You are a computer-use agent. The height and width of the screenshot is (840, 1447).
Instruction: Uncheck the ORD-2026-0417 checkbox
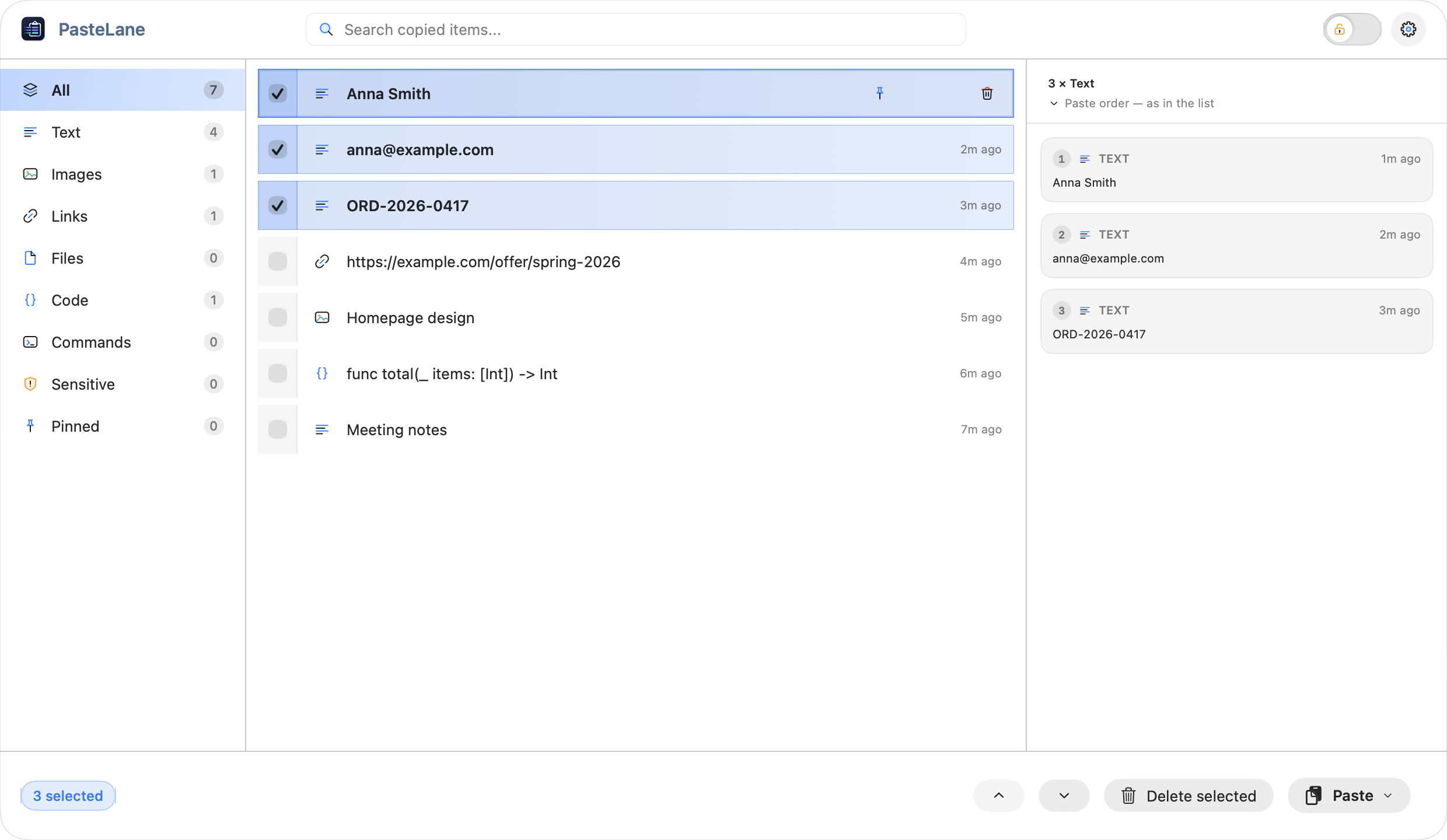[x=278, y=205]
